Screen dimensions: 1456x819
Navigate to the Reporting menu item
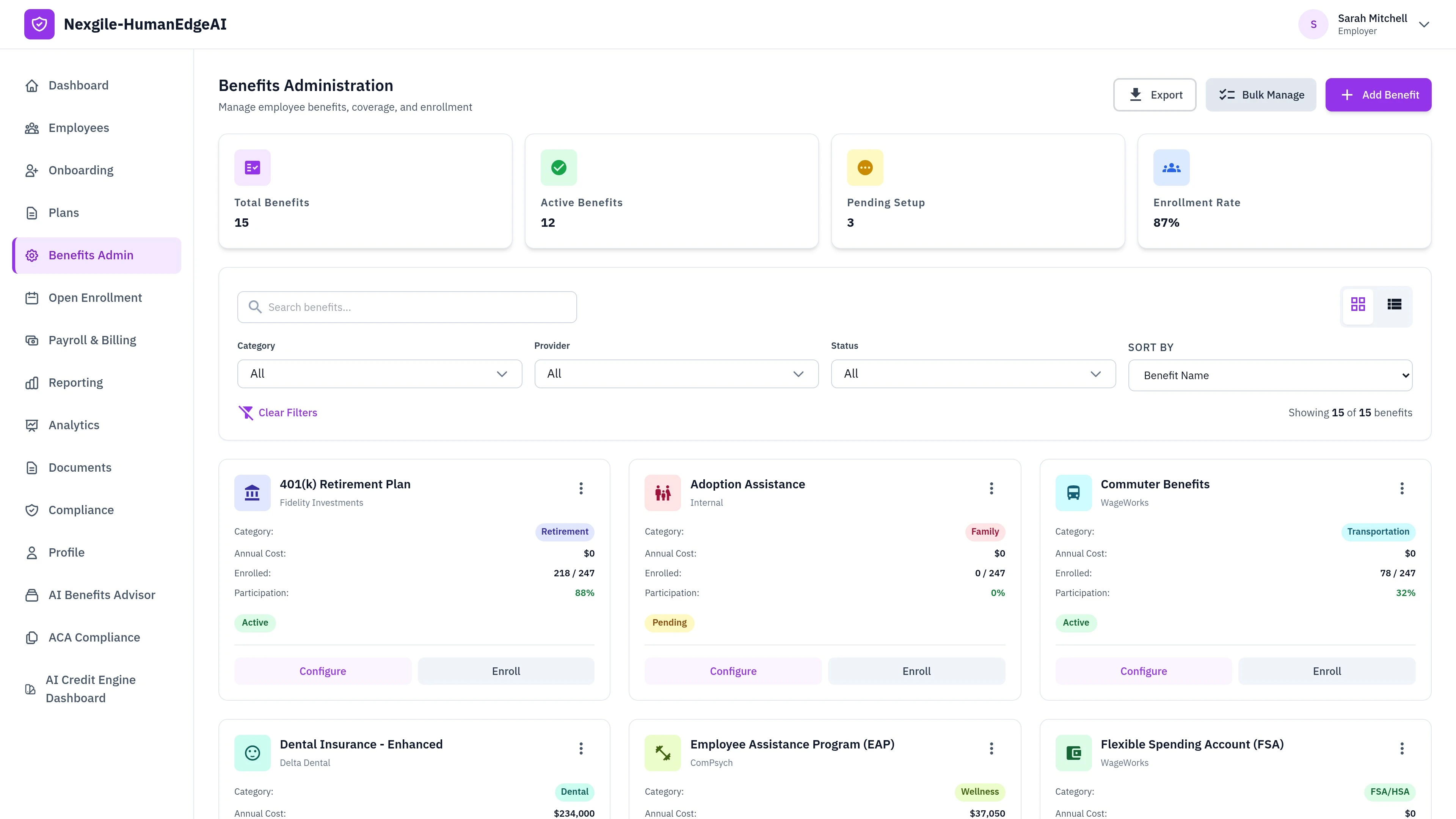click(75, 382)
